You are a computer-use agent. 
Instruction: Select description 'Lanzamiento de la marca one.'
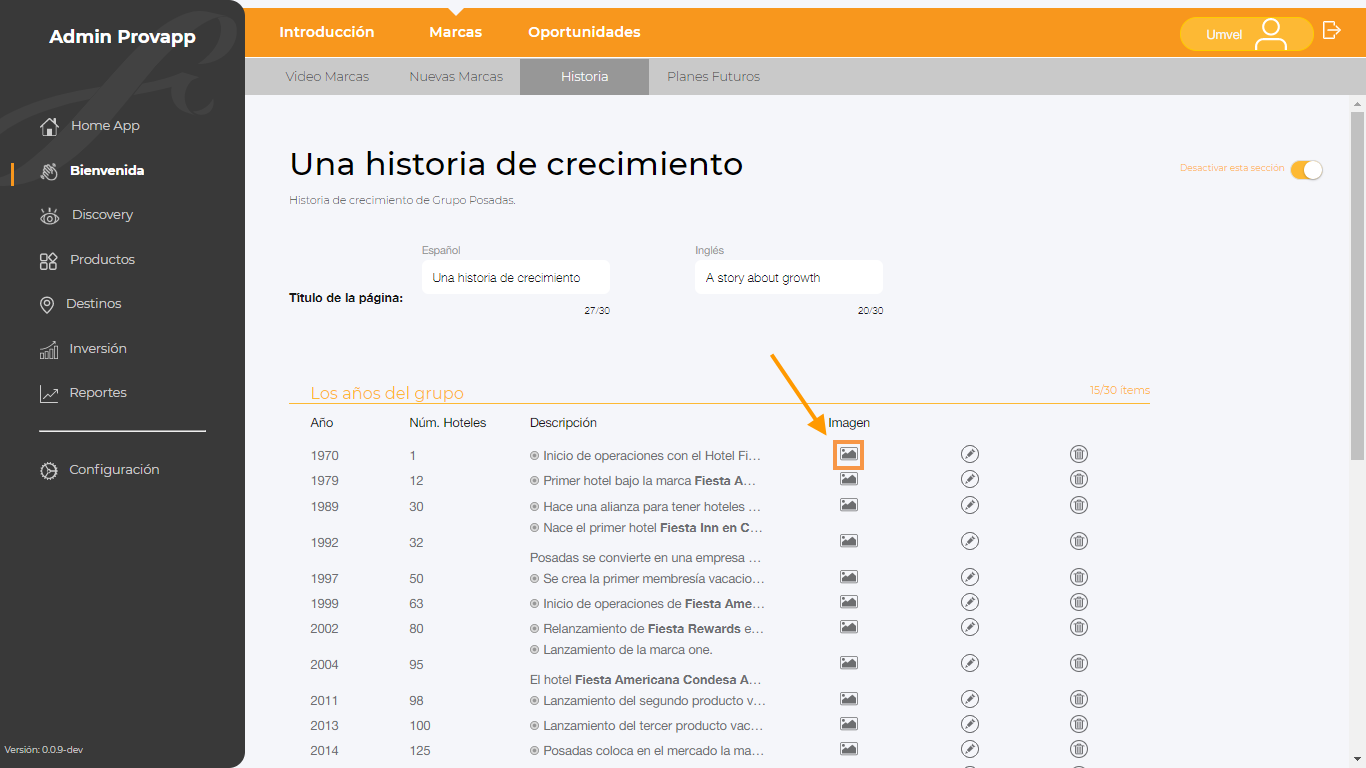tap(628, 650)
